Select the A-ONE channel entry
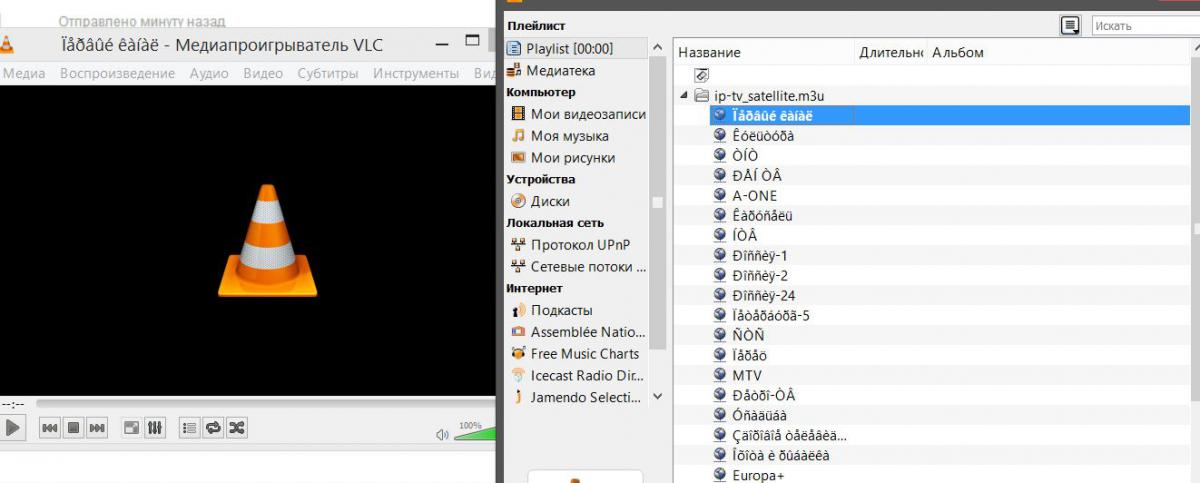 point(754,195)
